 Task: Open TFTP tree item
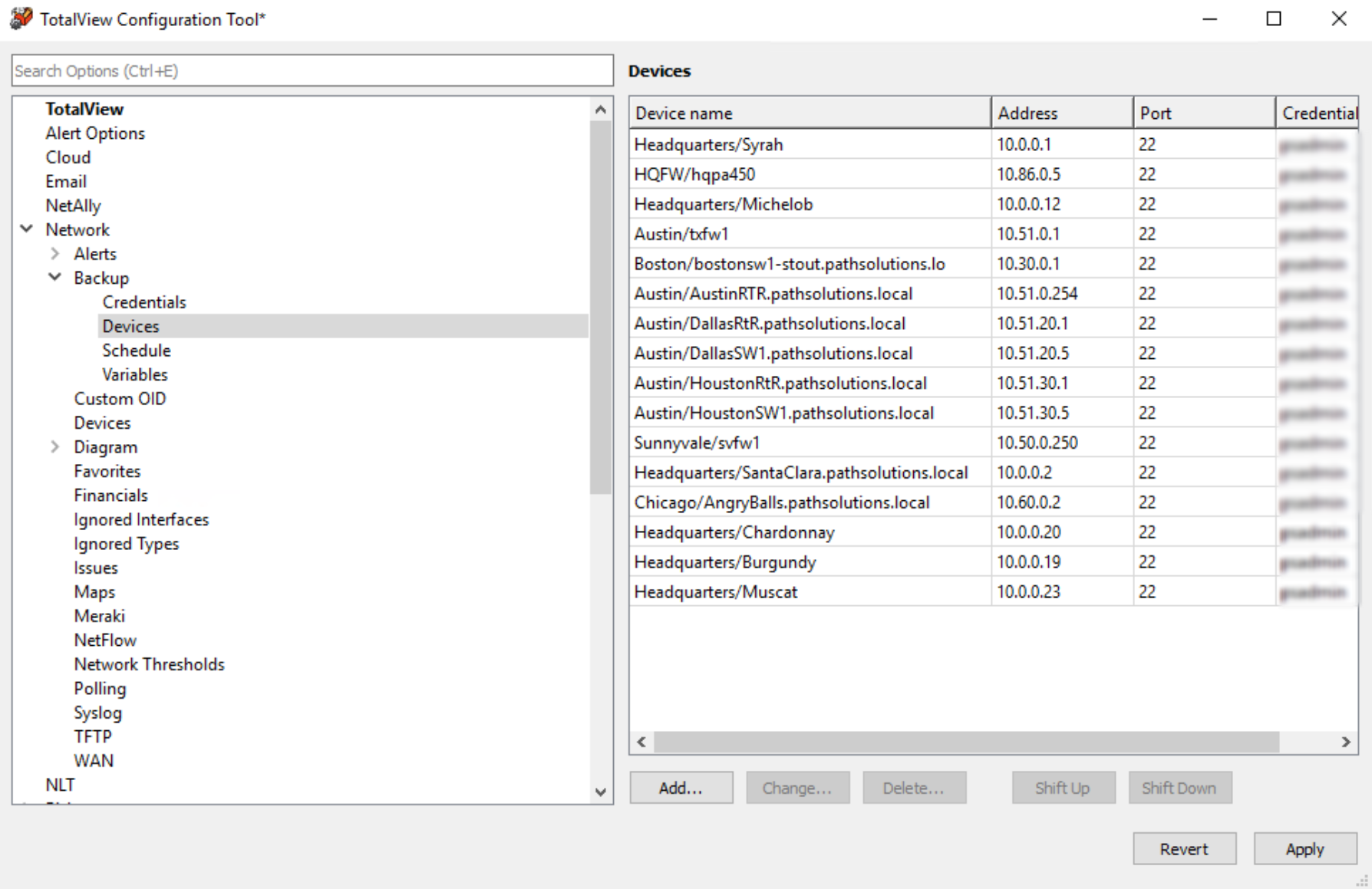click(x=93, y=737)
